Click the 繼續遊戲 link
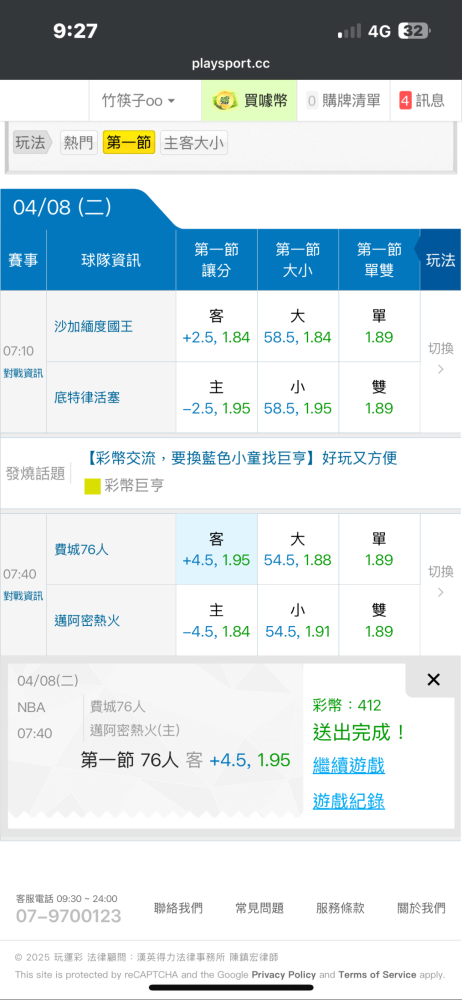 click(x=348, y=765)
